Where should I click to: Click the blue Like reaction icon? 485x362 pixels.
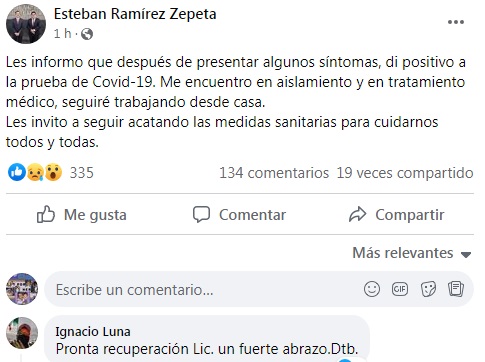[17, 172]
